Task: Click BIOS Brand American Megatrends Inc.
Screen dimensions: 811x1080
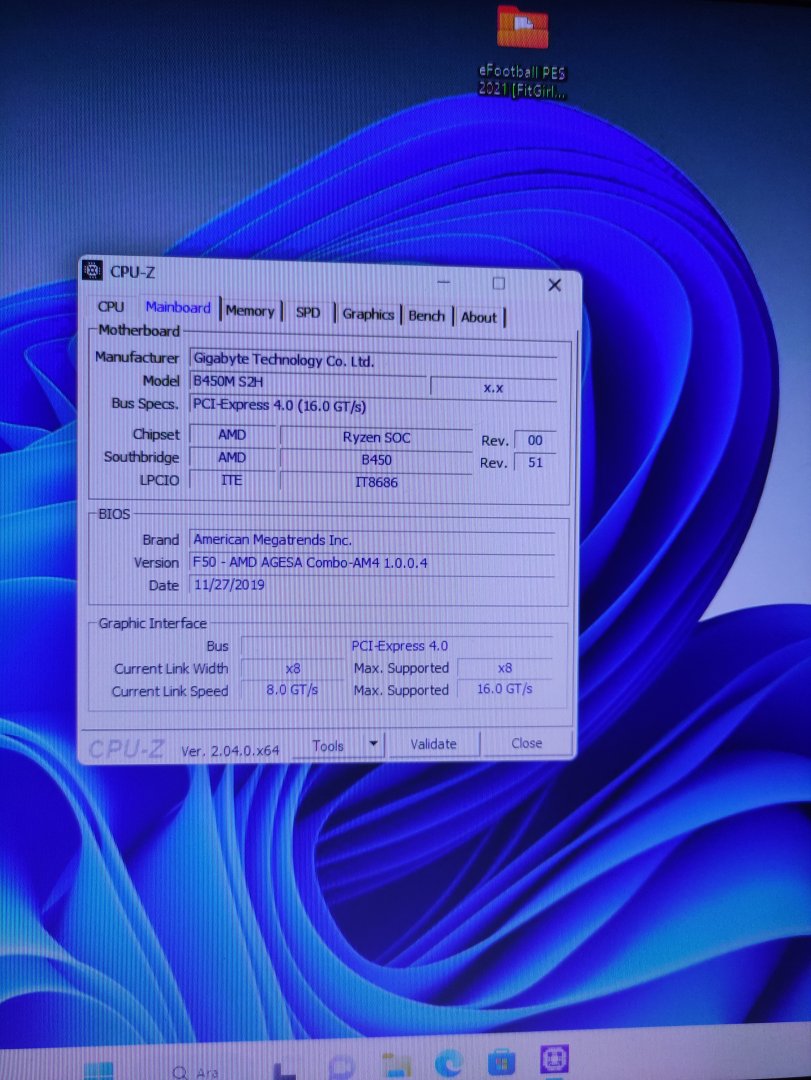Action: 372,540
